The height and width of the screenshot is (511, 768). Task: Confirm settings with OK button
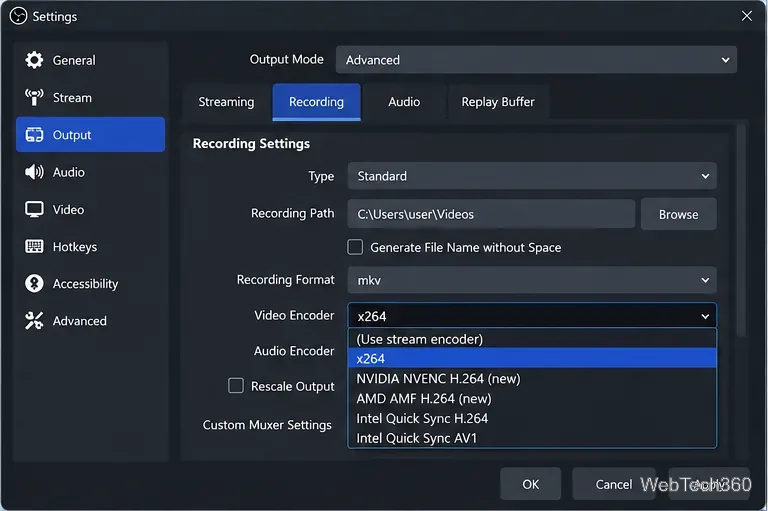[530, 484]
